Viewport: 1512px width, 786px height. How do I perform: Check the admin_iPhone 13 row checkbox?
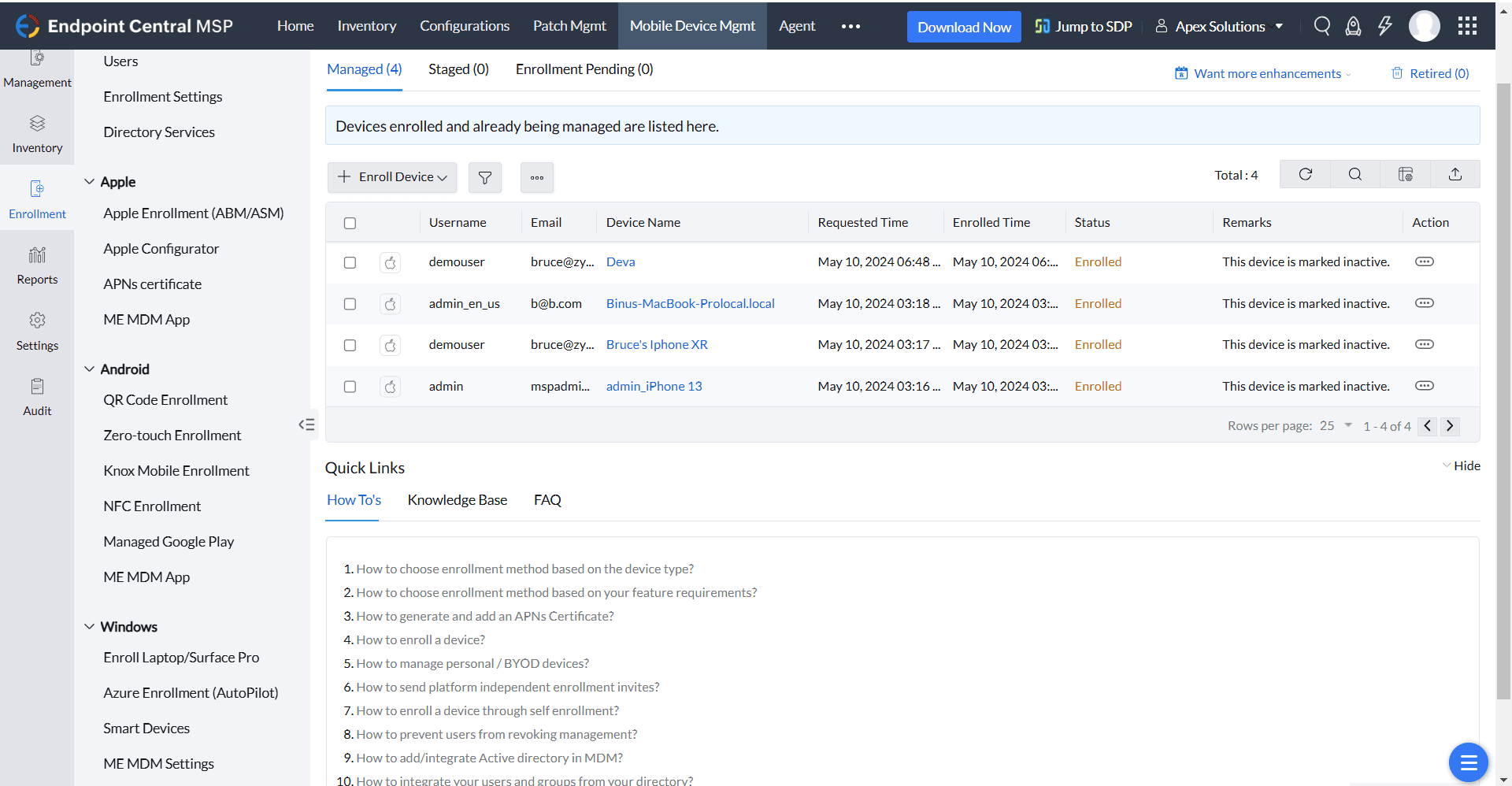tap(350, 387)
